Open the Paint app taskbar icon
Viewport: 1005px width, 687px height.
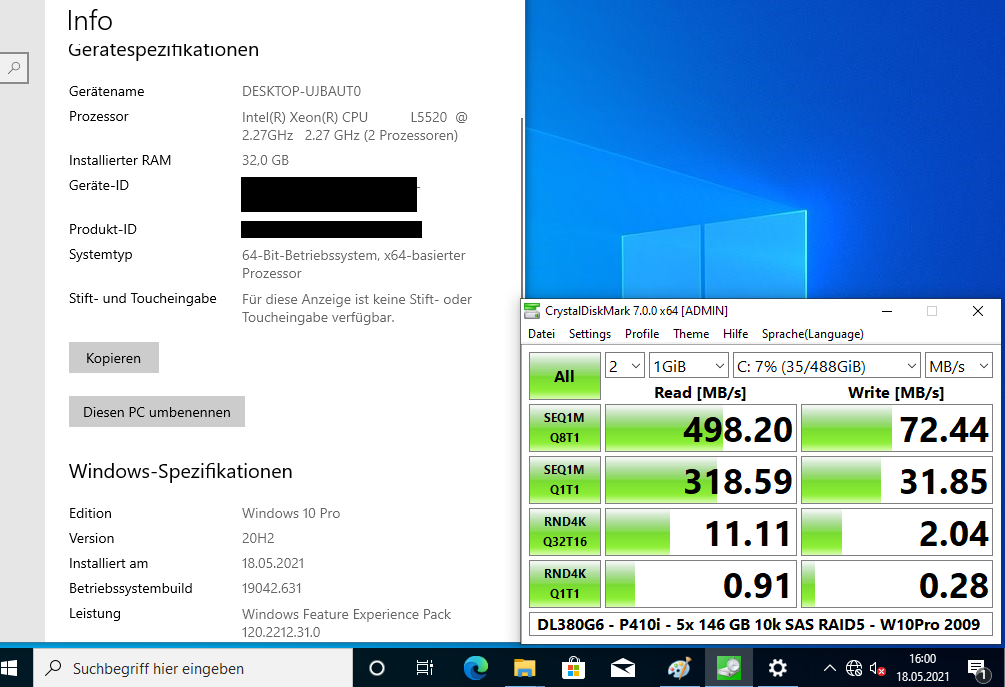point(679,668)
